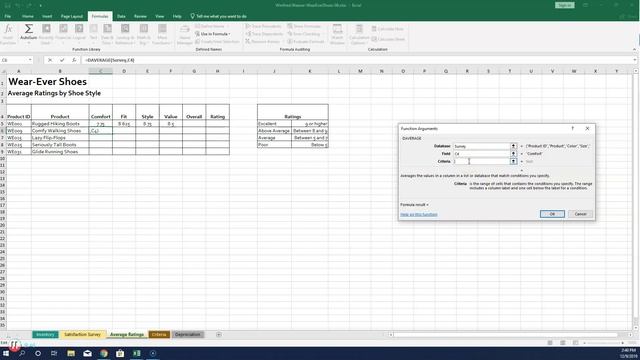
Task: Click Show Formulas in the ribbon
Action: pyautogui.click(x=304, y=26)
